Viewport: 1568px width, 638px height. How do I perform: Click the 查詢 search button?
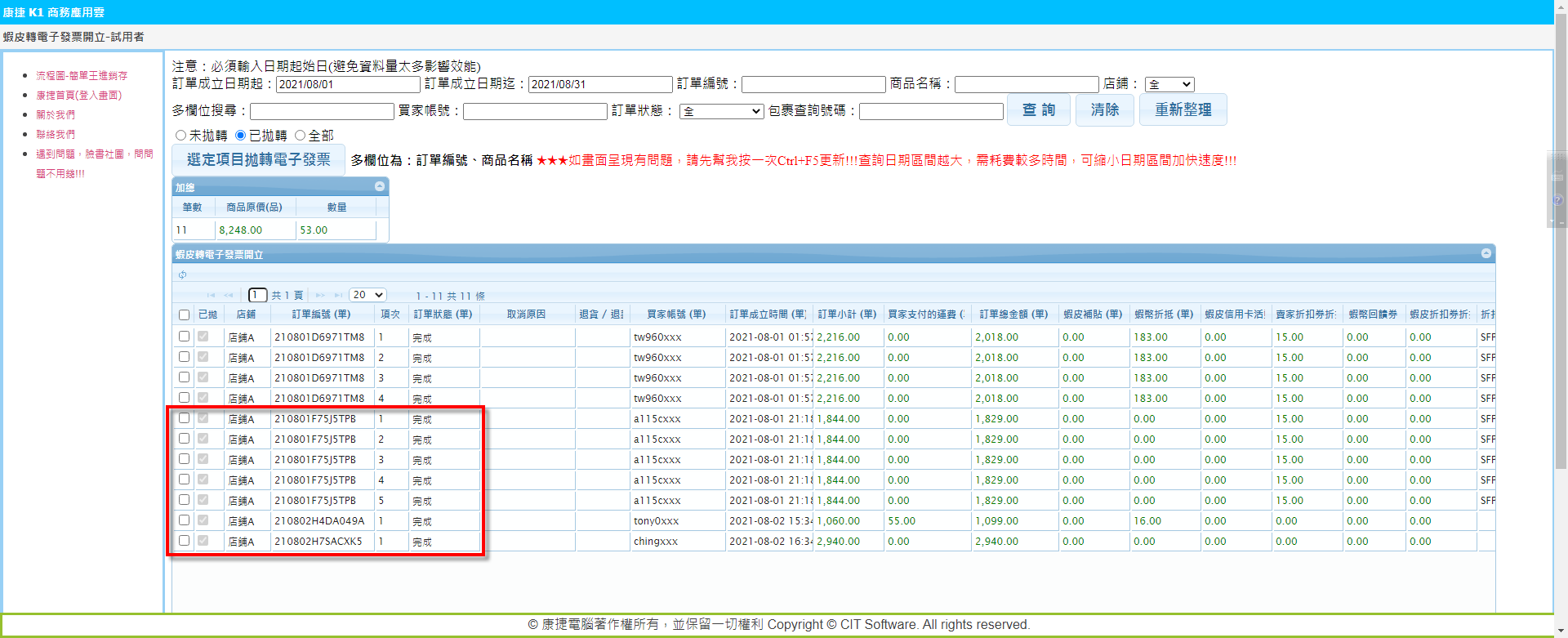[1038, 109]
